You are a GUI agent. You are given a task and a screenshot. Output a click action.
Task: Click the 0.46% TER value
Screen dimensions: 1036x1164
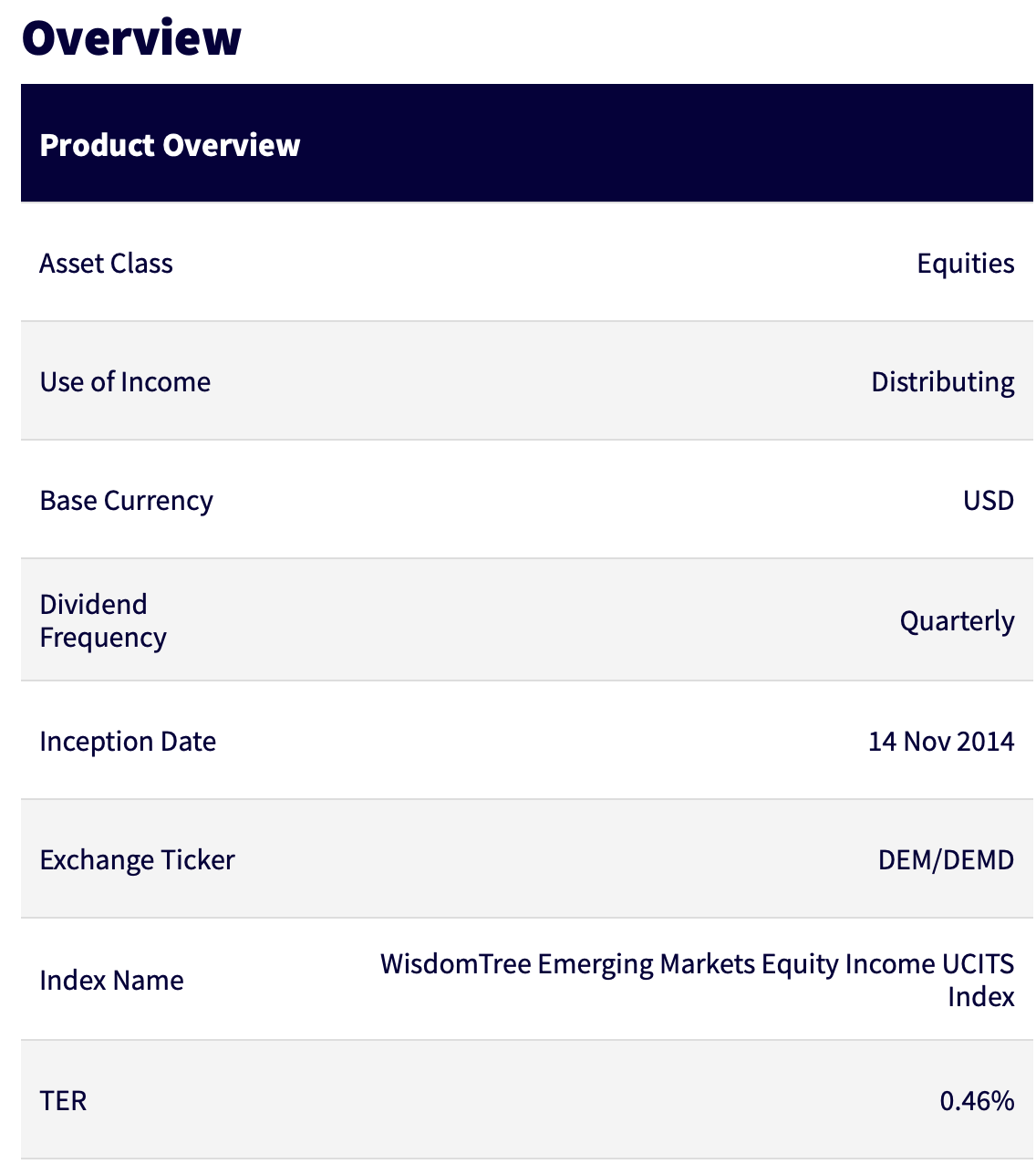(977, 1101)
